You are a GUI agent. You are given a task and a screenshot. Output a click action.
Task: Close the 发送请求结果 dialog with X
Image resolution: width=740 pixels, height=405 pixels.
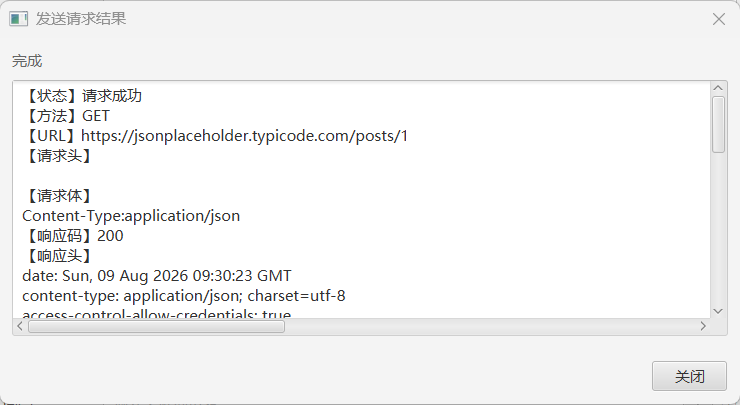tap(719, 19)
